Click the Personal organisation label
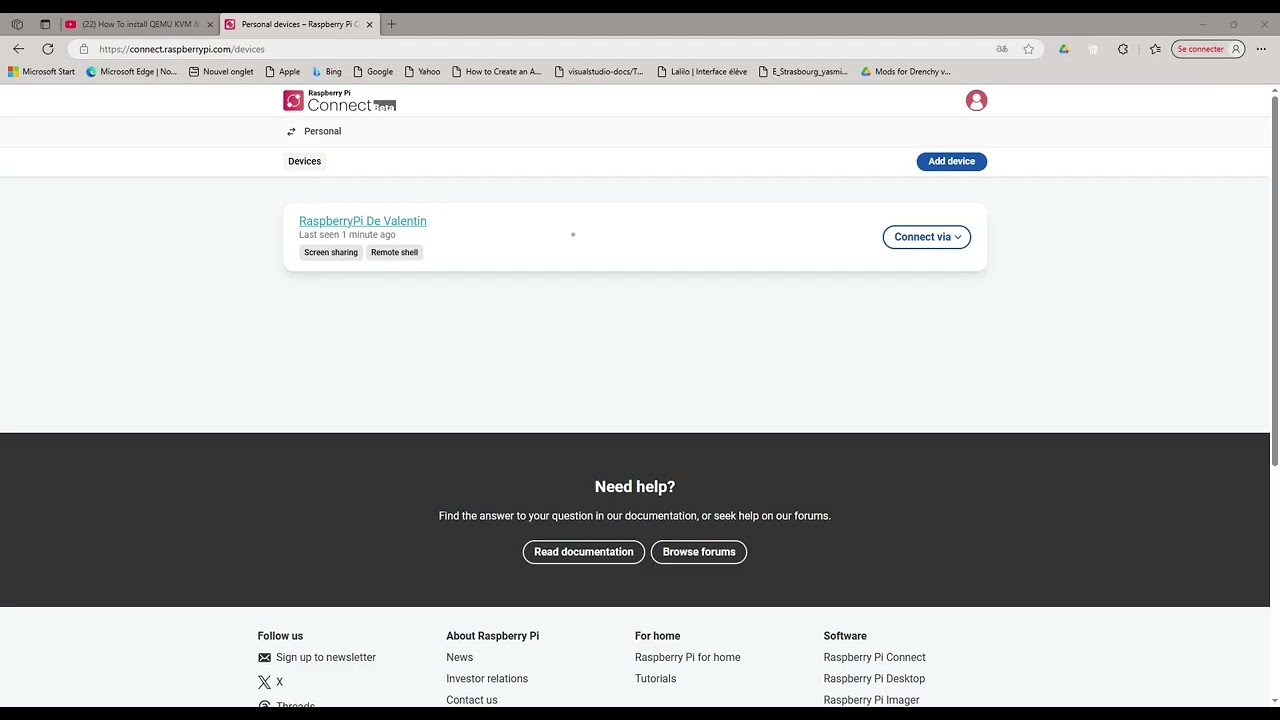1280x720 pixels. [322, 131]
